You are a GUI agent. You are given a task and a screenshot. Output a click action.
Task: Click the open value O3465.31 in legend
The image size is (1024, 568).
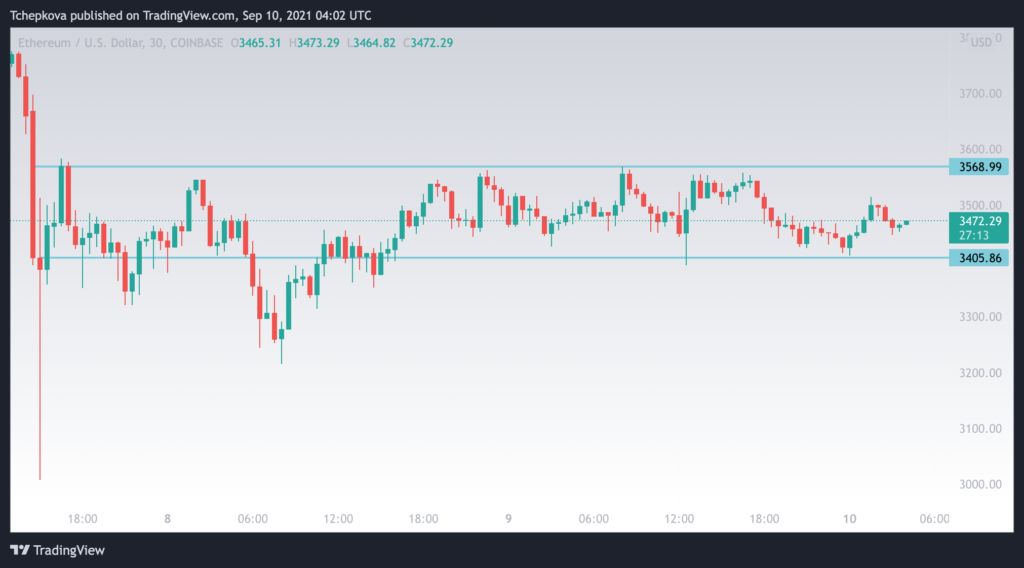[255, 43]
